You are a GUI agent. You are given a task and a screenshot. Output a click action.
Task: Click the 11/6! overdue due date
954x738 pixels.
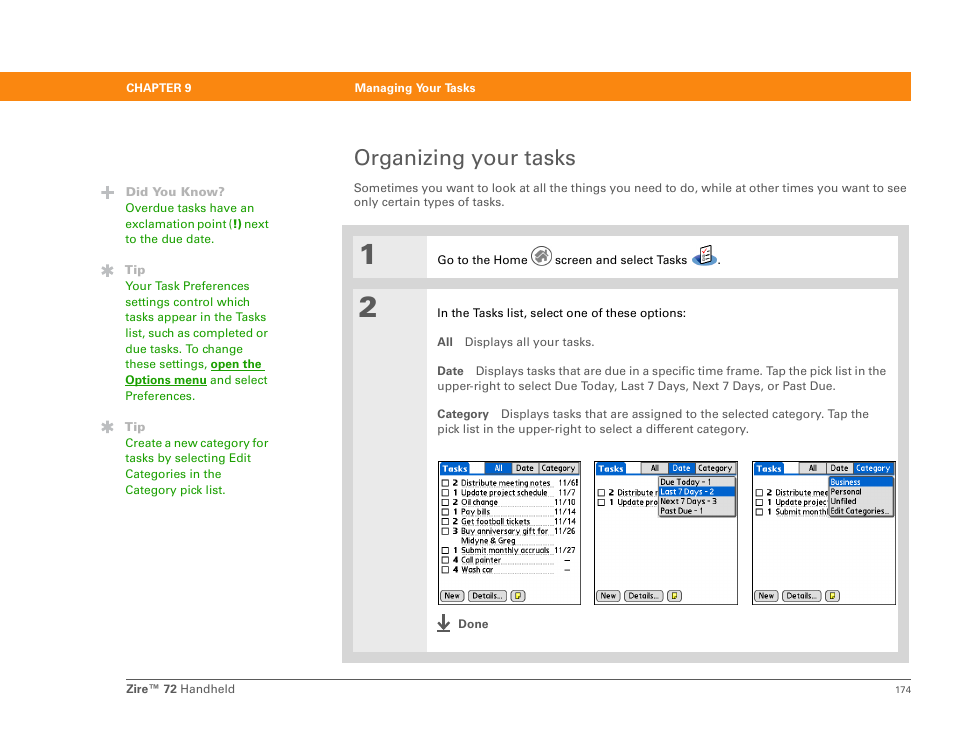pos(568,483)
